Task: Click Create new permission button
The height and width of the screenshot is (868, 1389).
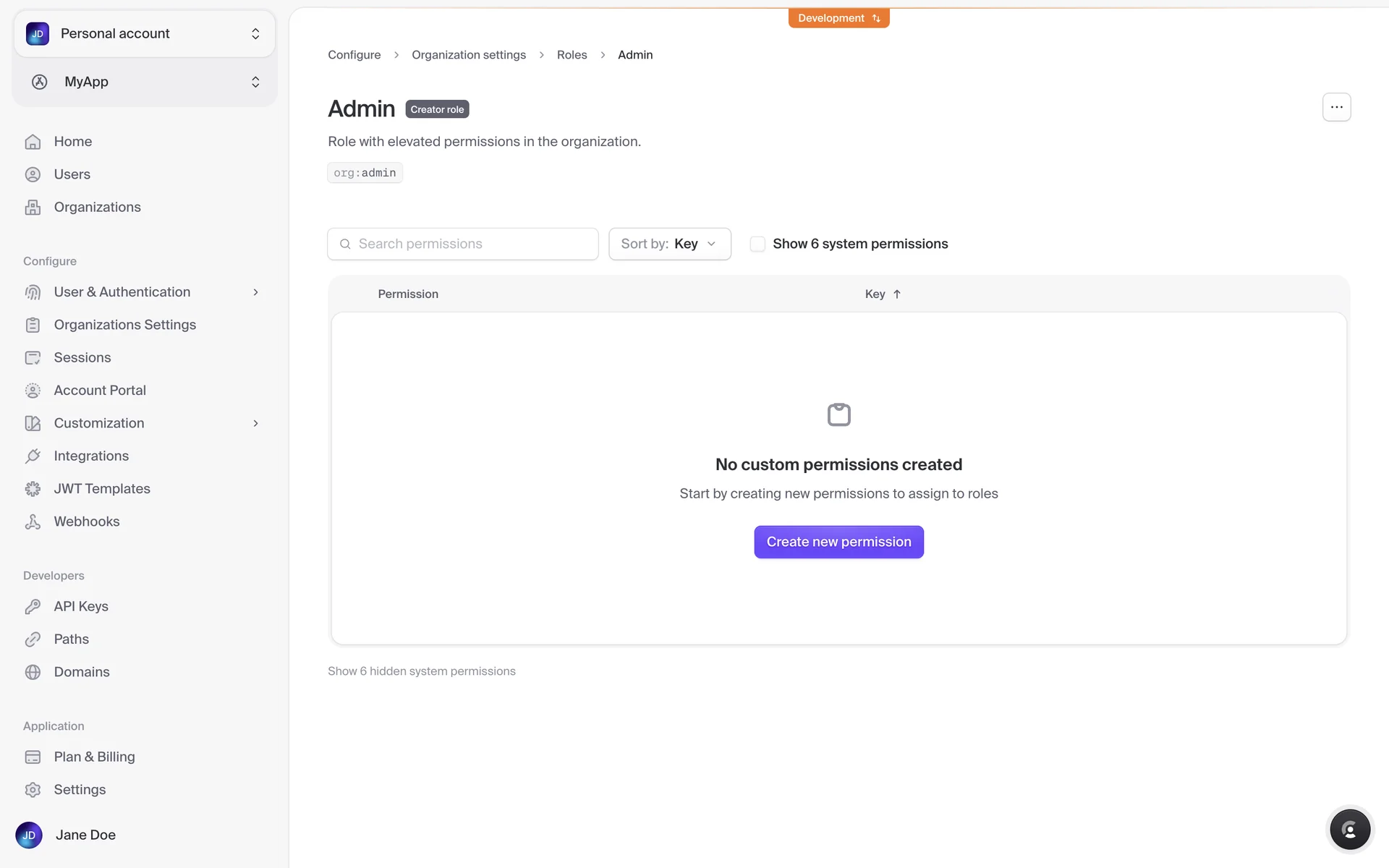Action: coord(838,542)
